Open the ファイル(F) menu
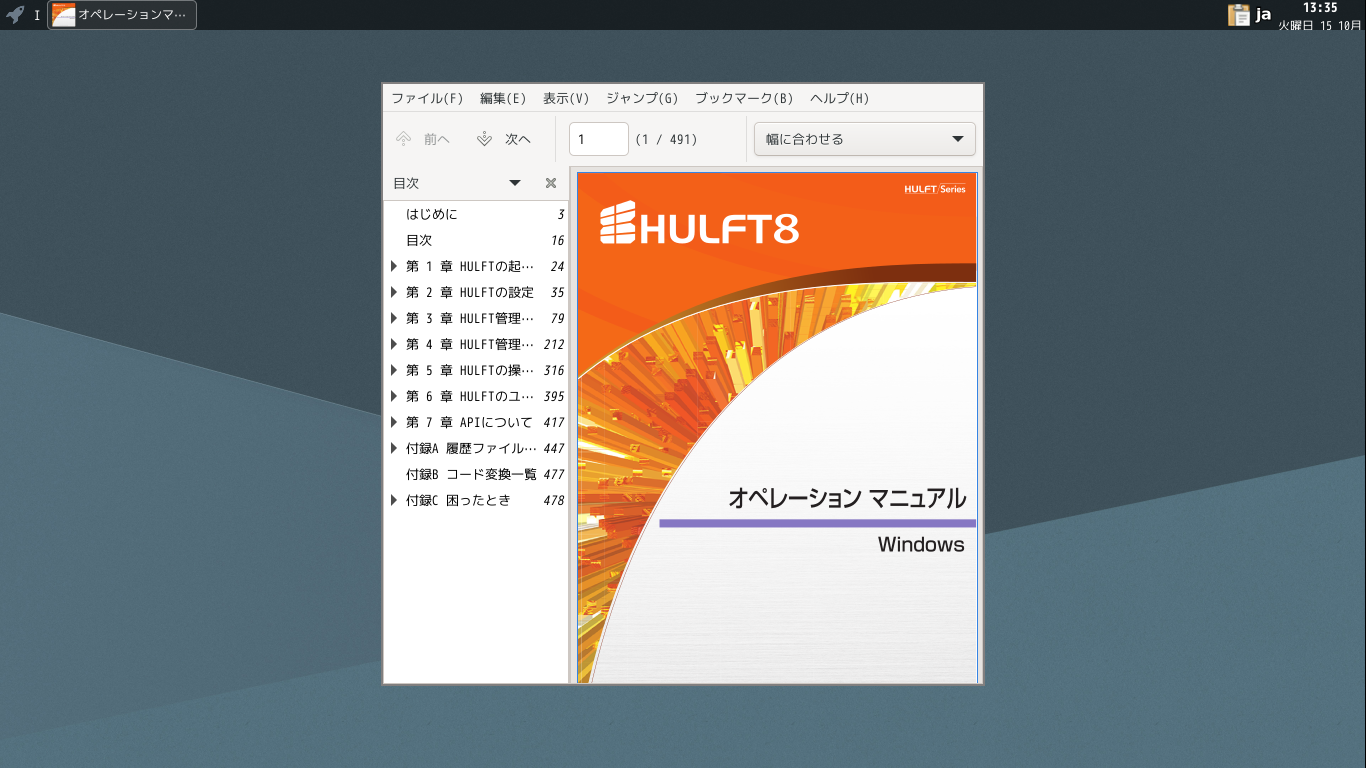Image resolution: width=1366 pixels, height=768 pixels. pyautogui.click(x=427, y=98)
